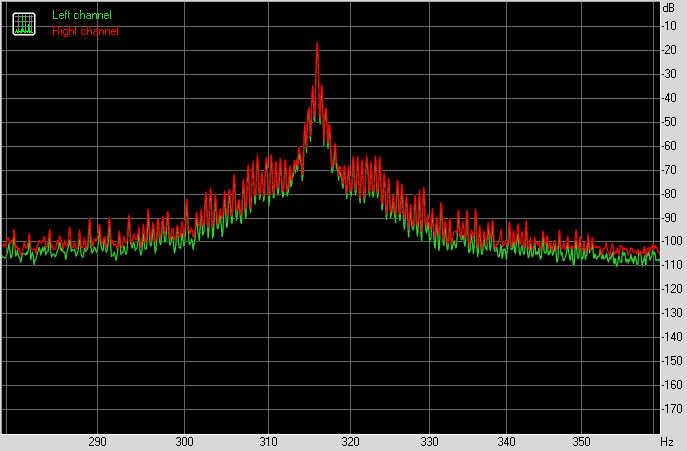687x451 pixels.
Task: Click the spectrum graph icon at top-left
Action: [x=24, y=24]
